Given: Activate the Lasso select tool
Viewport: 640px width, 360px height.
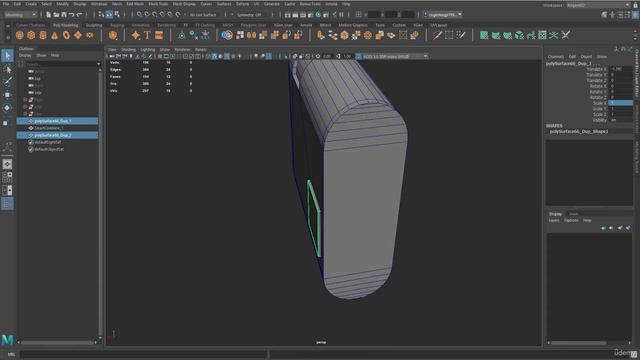Looking at the screenshot, I should (x=7, y=69).
